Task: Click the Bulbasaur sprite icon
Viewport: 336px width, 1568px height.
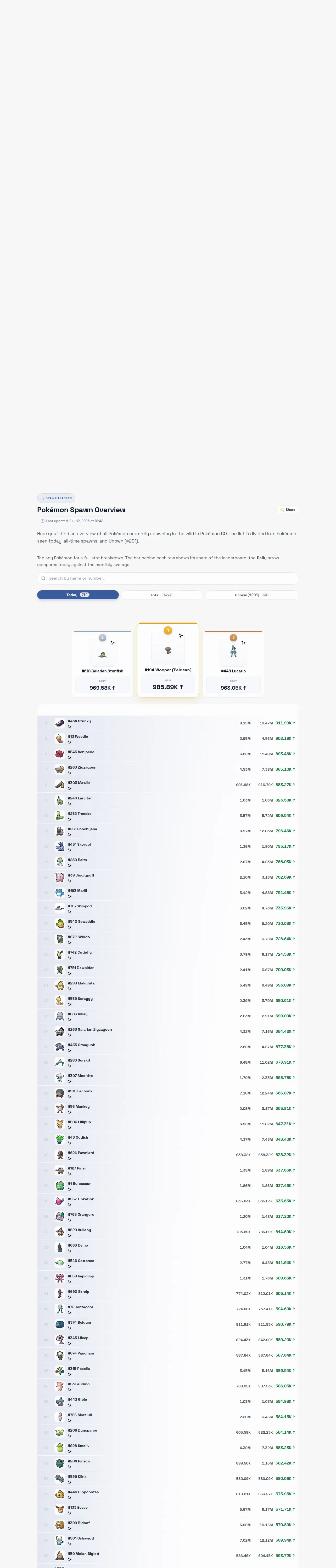Action: pyautogui.click(x=60, y=1186)
